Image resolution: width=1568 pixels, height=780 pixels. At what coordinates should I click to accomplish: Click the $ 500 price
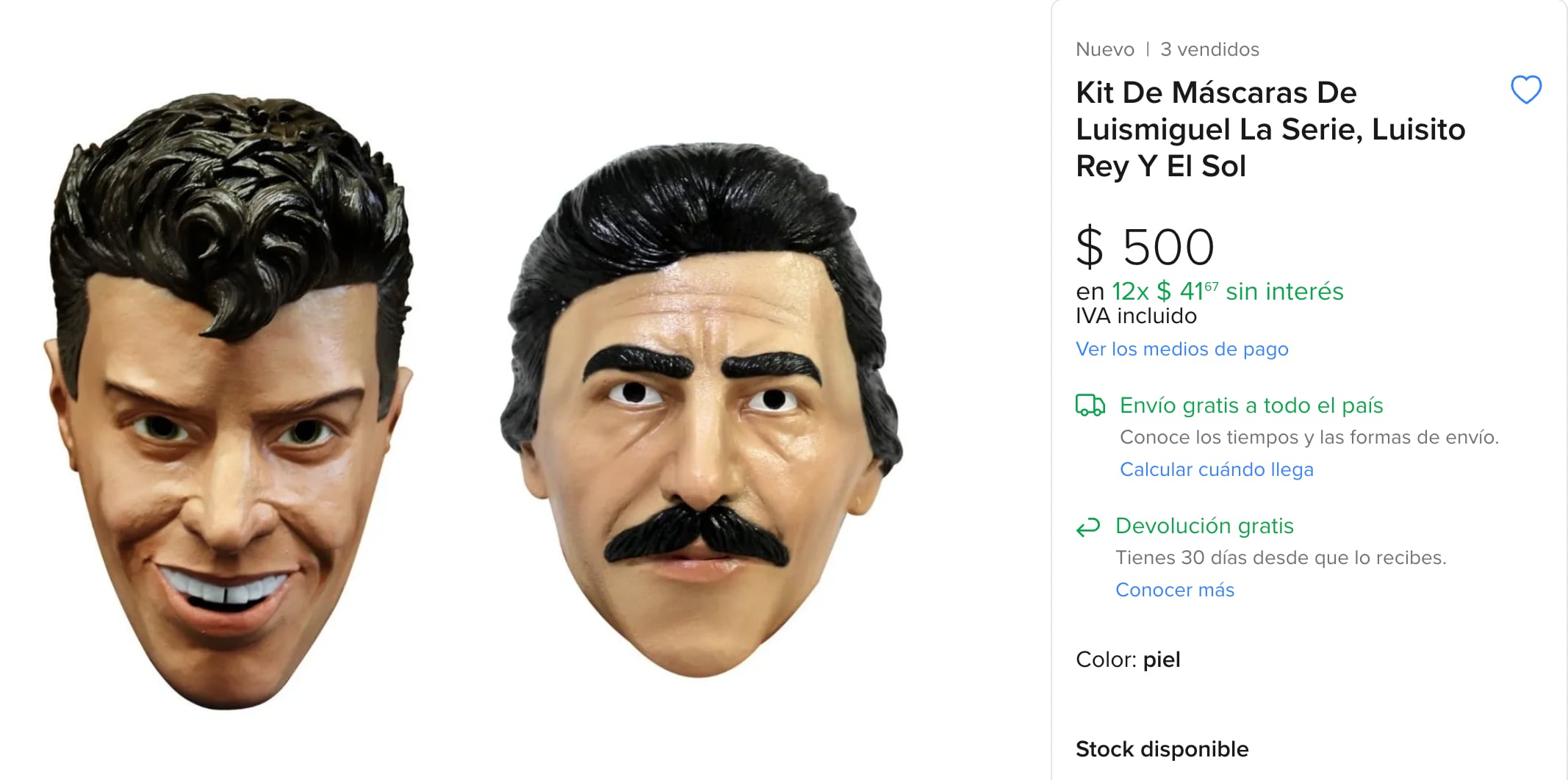(1145, 247)
